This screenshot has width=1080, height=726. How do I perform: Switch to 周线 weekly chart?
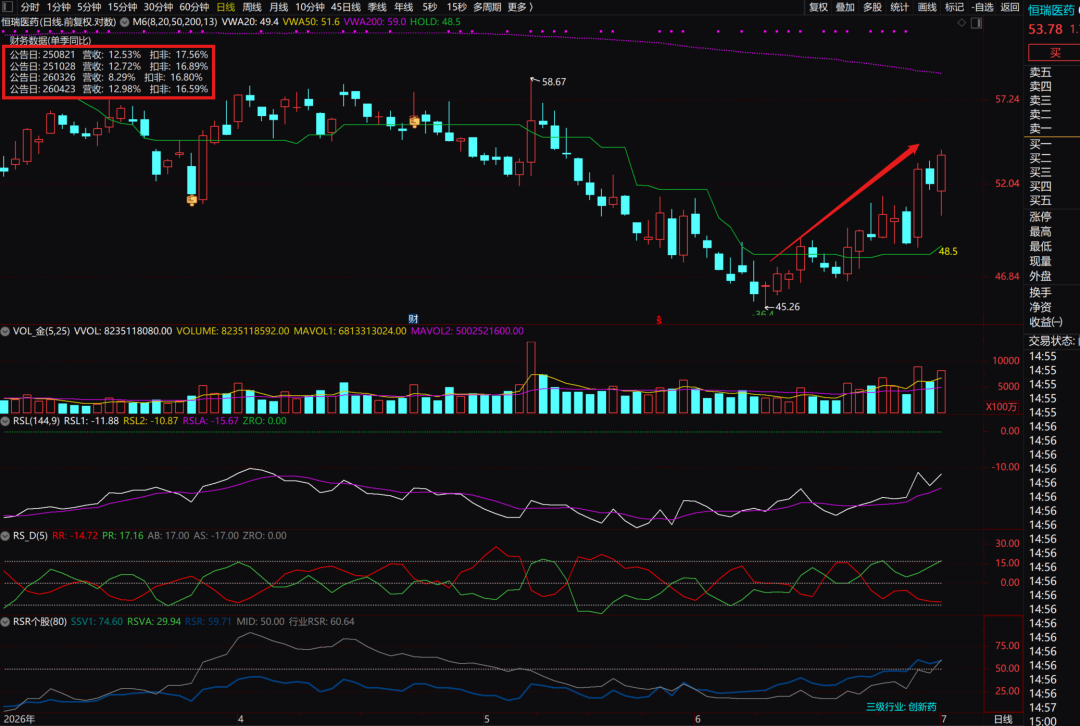point(251,7)
